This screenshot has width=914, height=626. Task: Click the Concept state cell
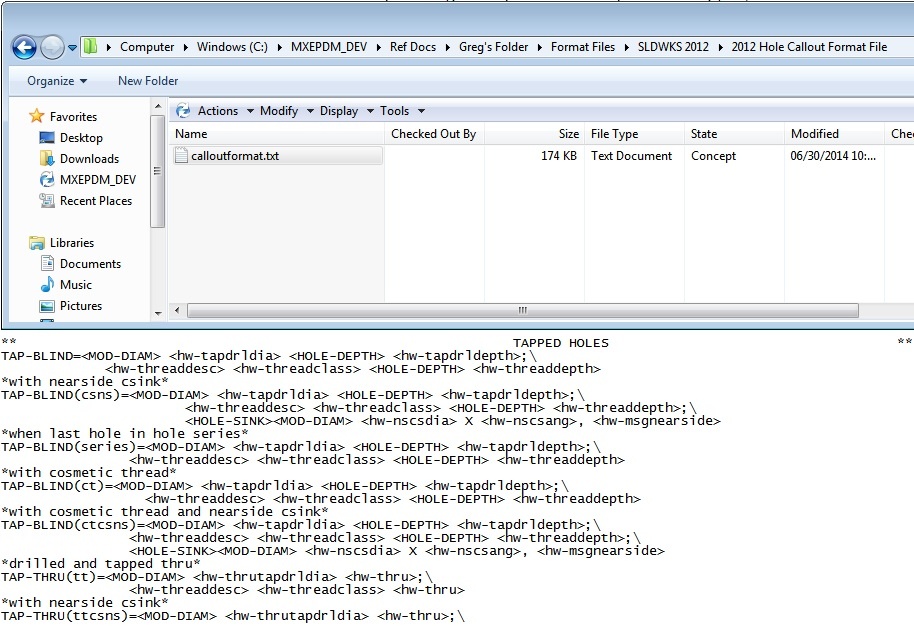click(x=713, y=156)
